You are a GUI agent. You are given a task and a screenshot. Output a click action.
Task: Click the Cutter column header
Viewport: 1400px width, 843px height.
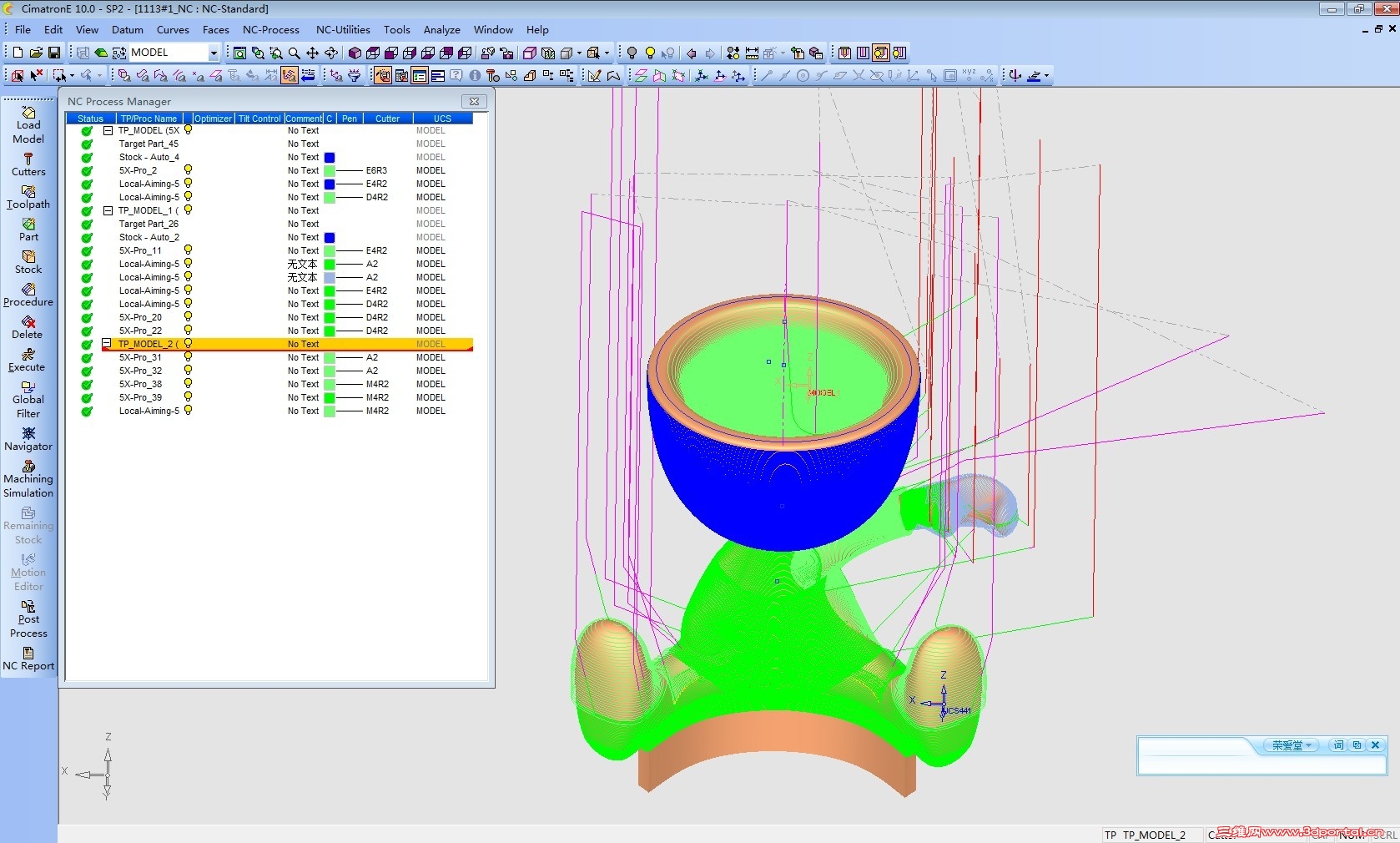[387, 119]
